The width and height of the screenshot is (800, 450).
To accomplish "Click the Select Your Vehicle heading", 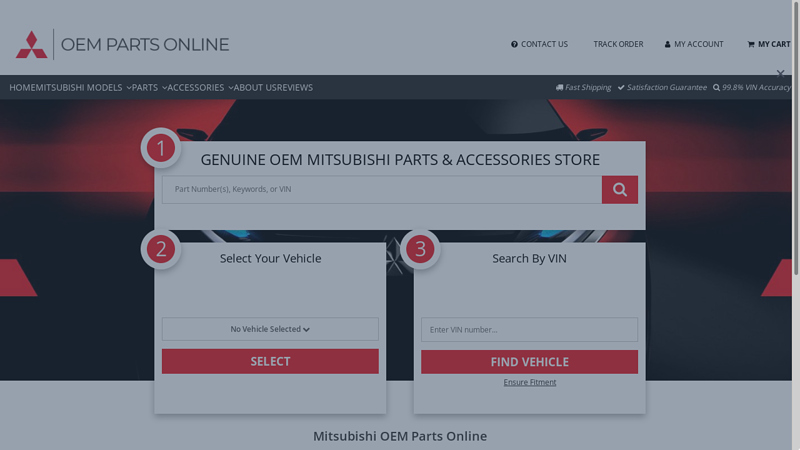I will point(270,259).
